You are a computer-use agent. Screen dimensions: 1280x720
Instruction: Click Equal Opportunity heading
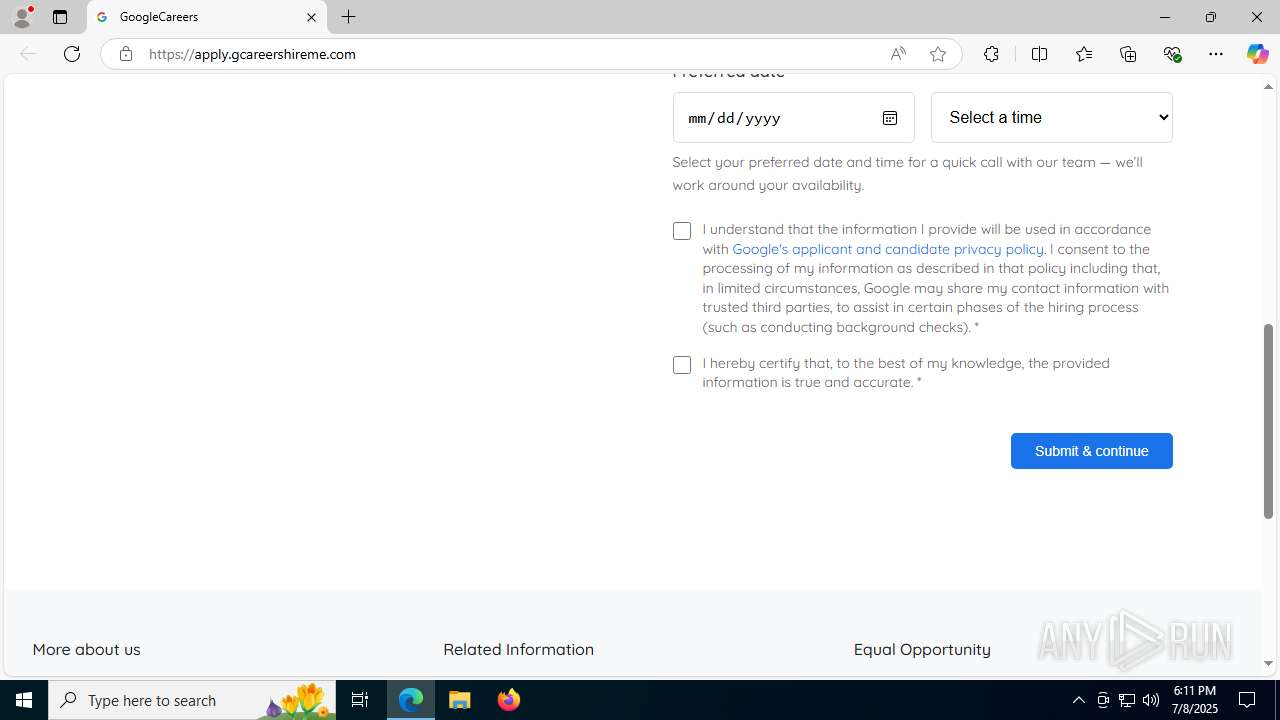click(922, 649)
